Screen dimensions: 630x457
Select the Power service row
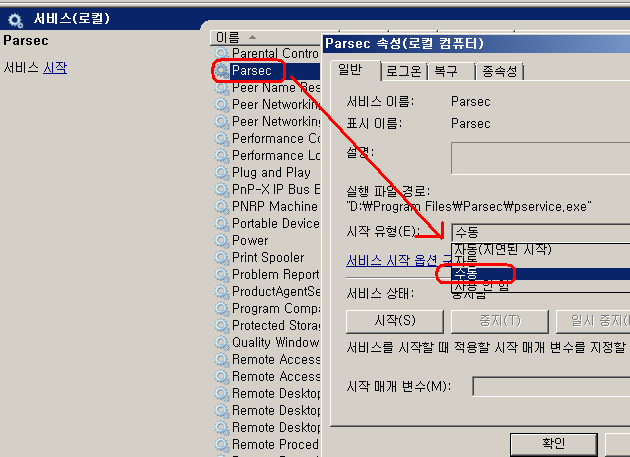268,241
